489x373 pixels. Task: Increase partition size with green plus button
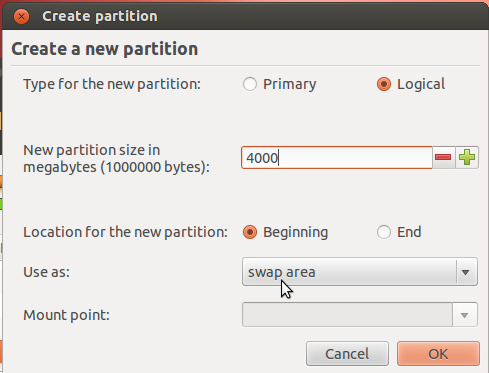467,157
